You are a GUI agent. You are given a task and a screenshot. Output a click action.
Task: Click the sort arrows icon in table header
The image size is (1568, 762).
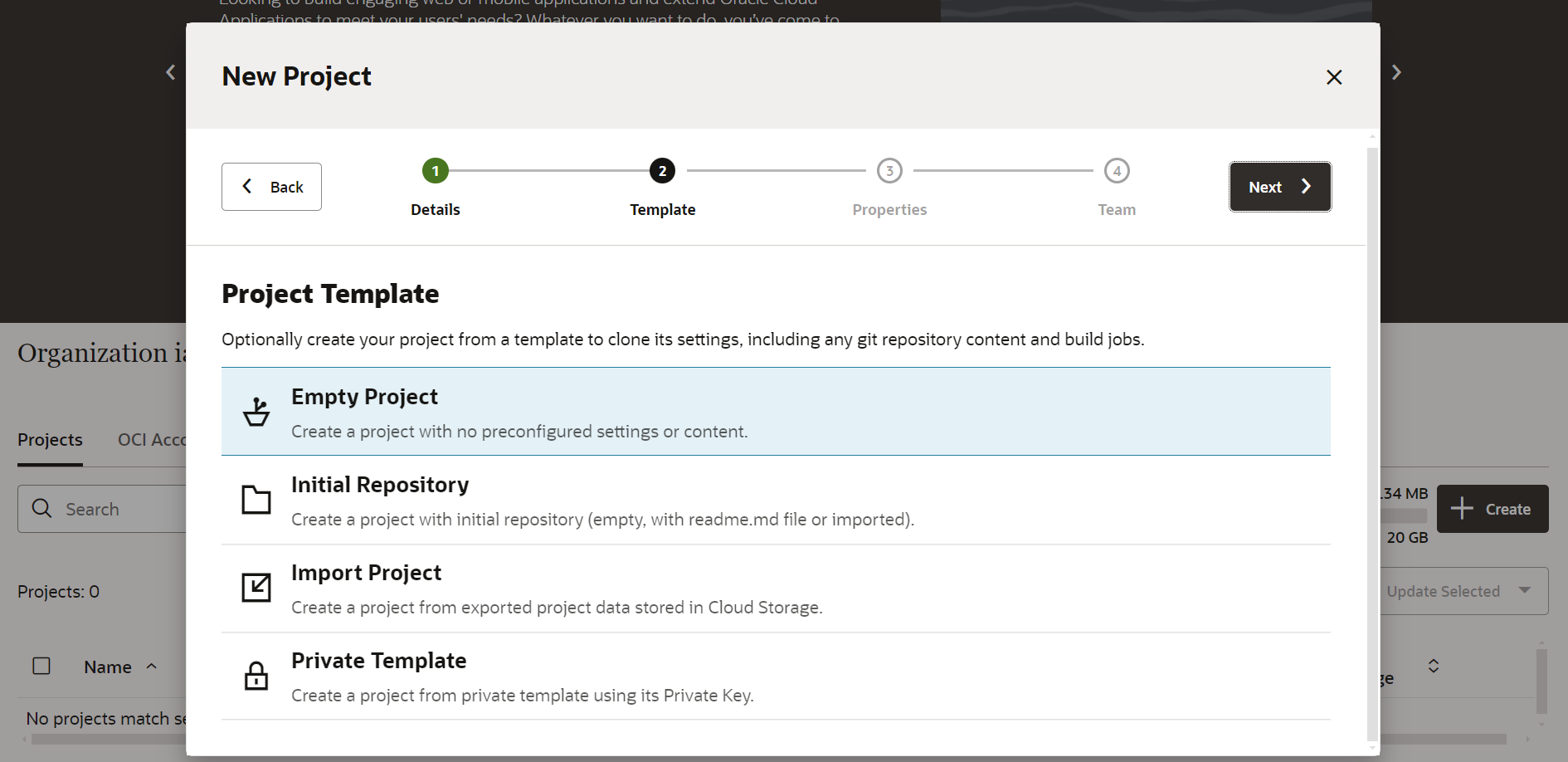click(x=1434, y=666)
